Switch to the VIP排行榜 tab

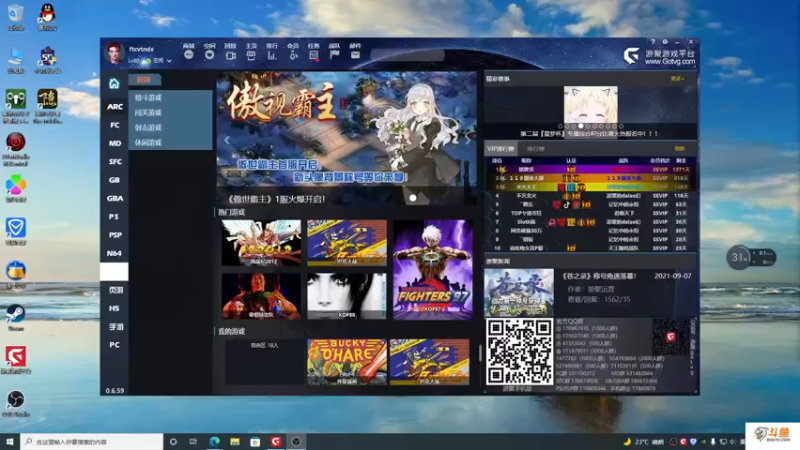[x=501, y=149]
